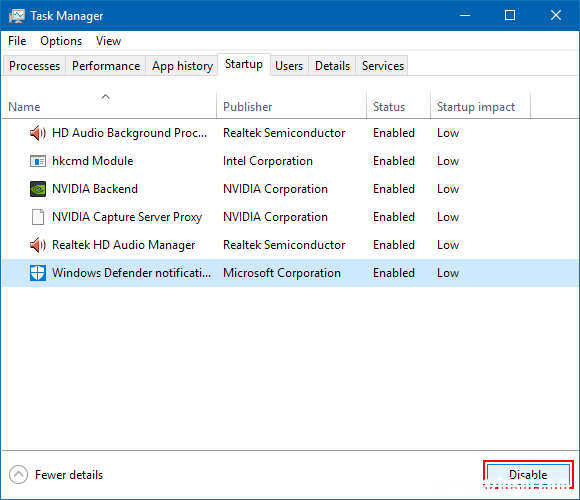Switch to the Processes tab
Image resolution: width=580 pixels, height=500 pixels.
[x=34, y=66]
